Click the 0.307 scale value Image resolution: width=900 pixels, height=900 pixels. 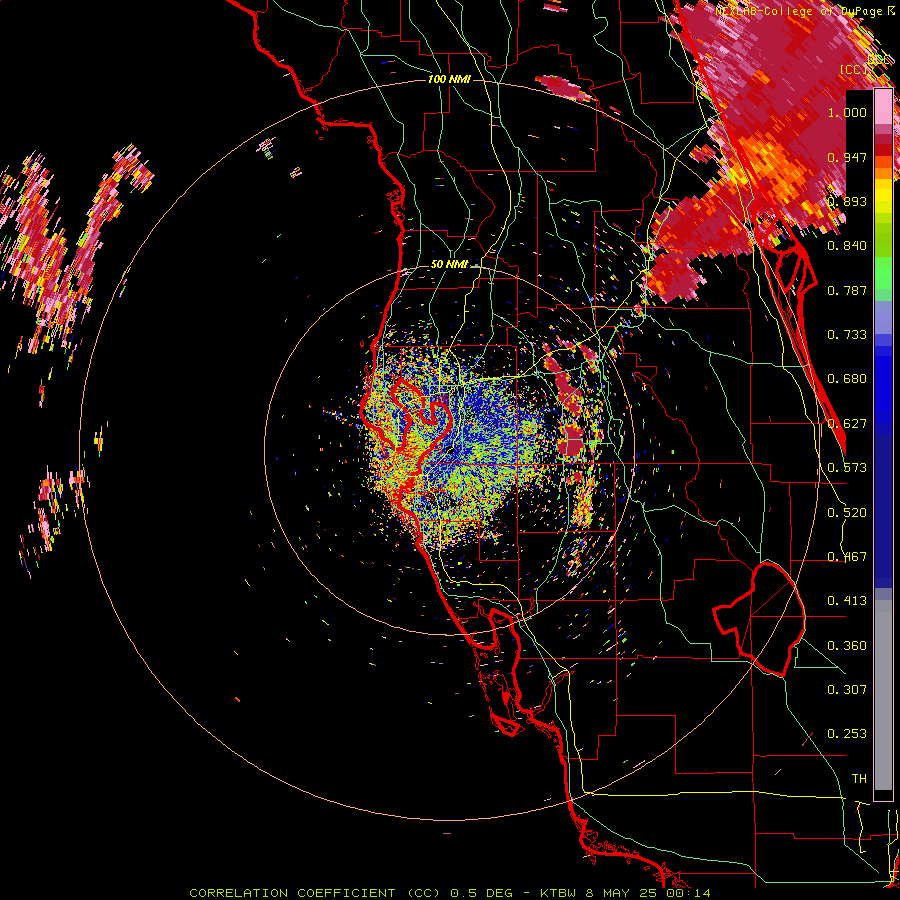(x=847, y=690)
